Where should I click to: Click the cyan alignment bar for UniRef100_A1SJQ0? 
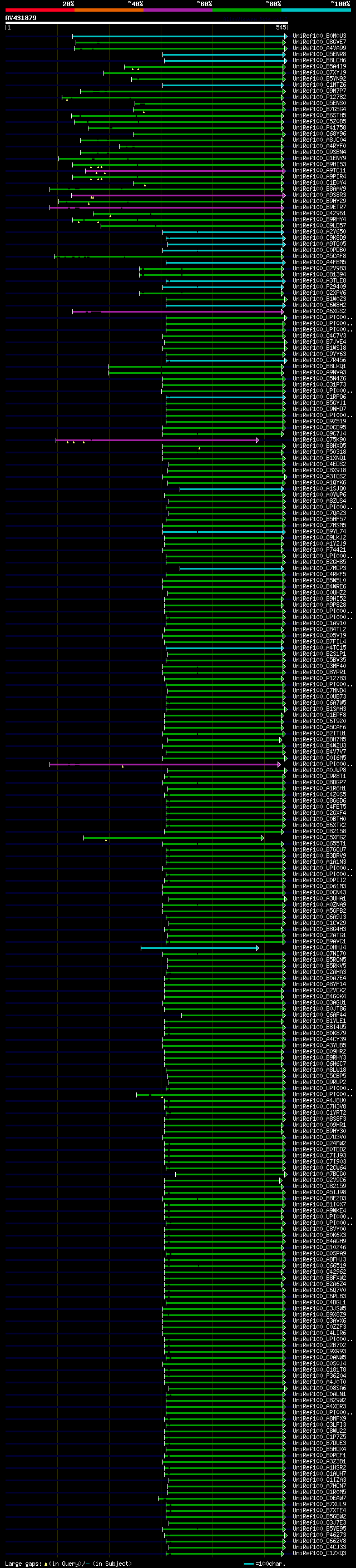coord(232,489)
